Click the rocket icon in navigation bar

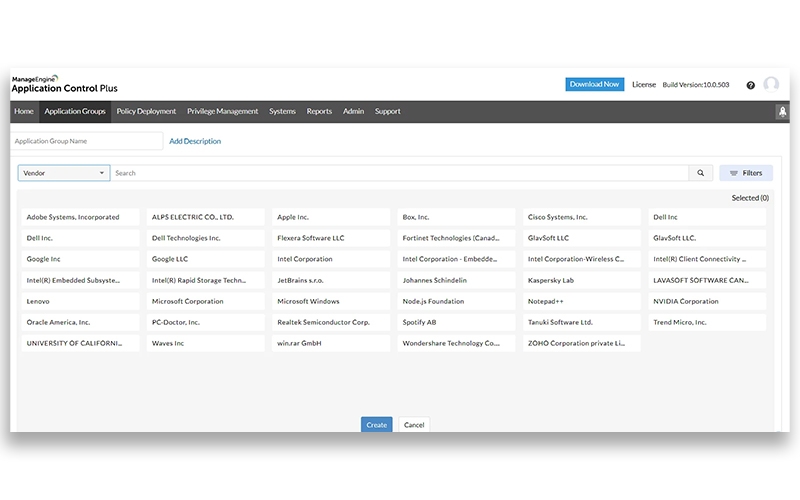pyautogui.click(x=782, y=112)
